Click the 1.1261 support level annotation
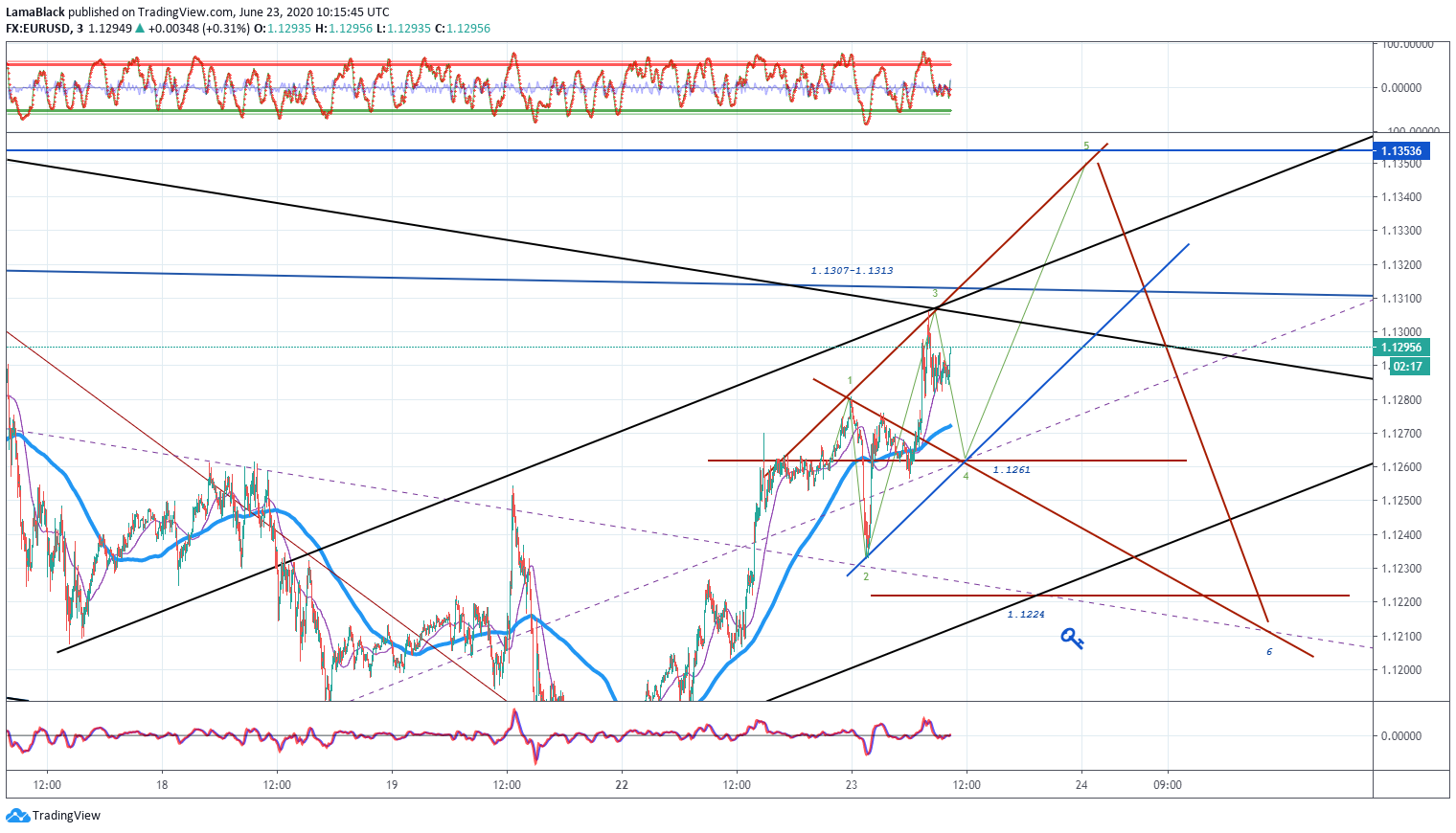The image size is (1456, 833). pyautogui.click(x=1012, y=470)
